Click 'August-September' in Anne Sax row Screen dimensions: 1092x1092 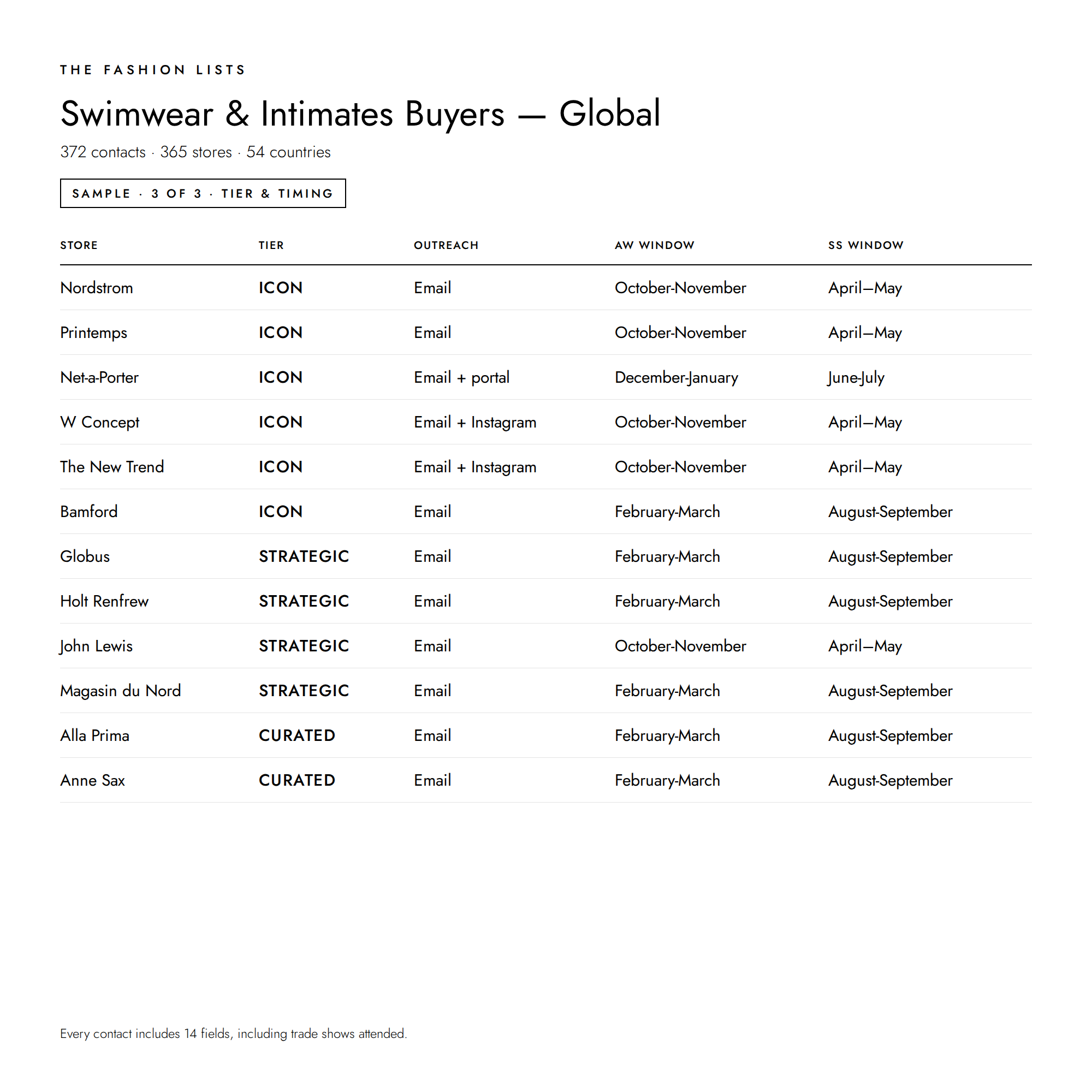pos(890,780)
